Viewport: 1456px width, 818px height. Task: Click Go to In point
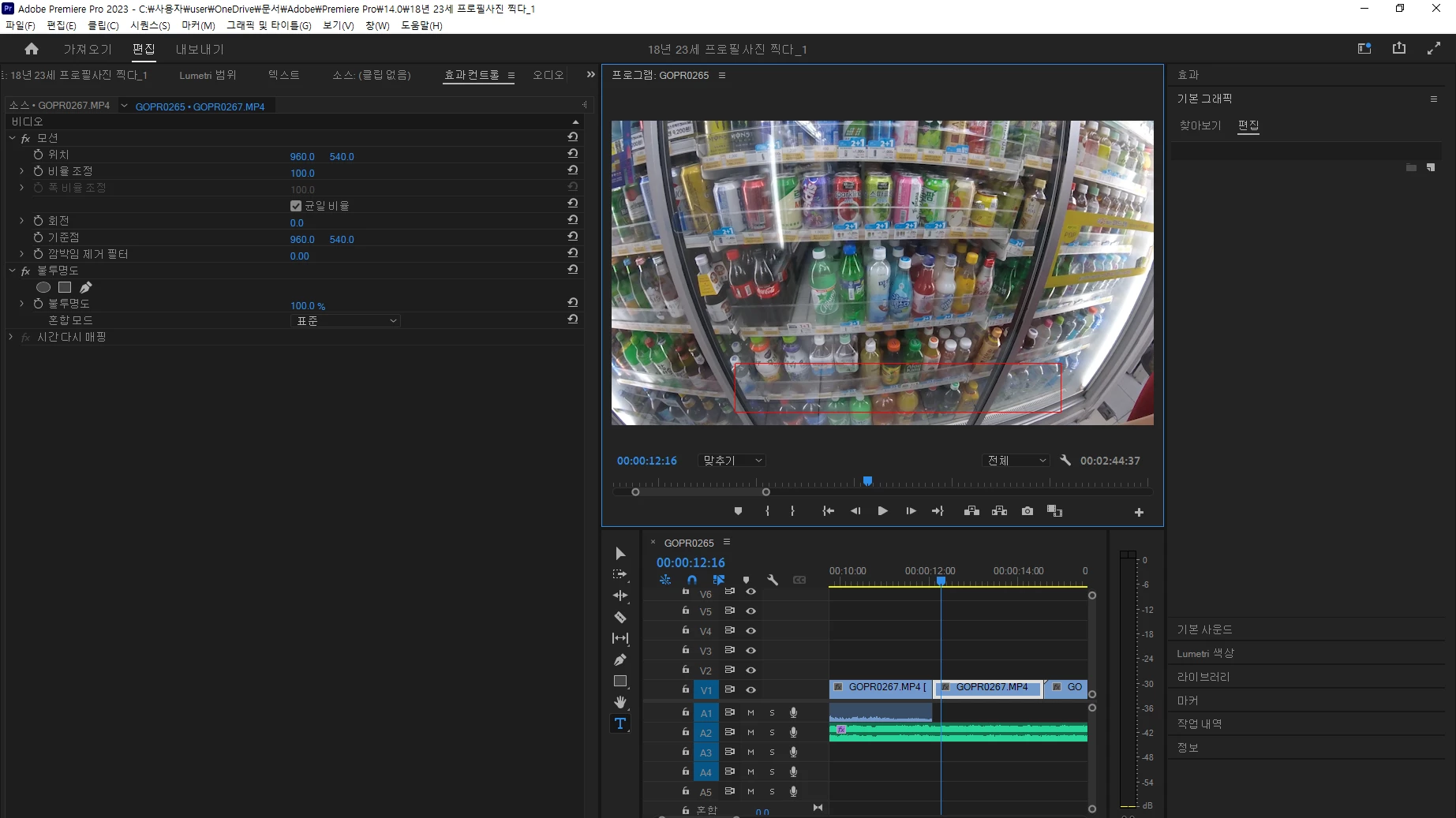828,511
